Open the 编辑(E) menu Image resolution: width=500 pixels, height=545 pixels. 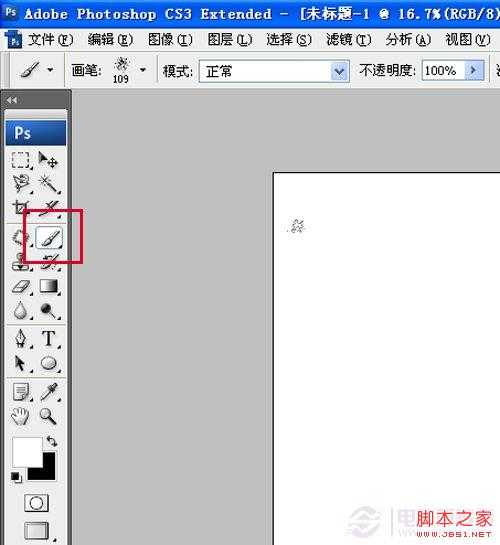point(110,40)
